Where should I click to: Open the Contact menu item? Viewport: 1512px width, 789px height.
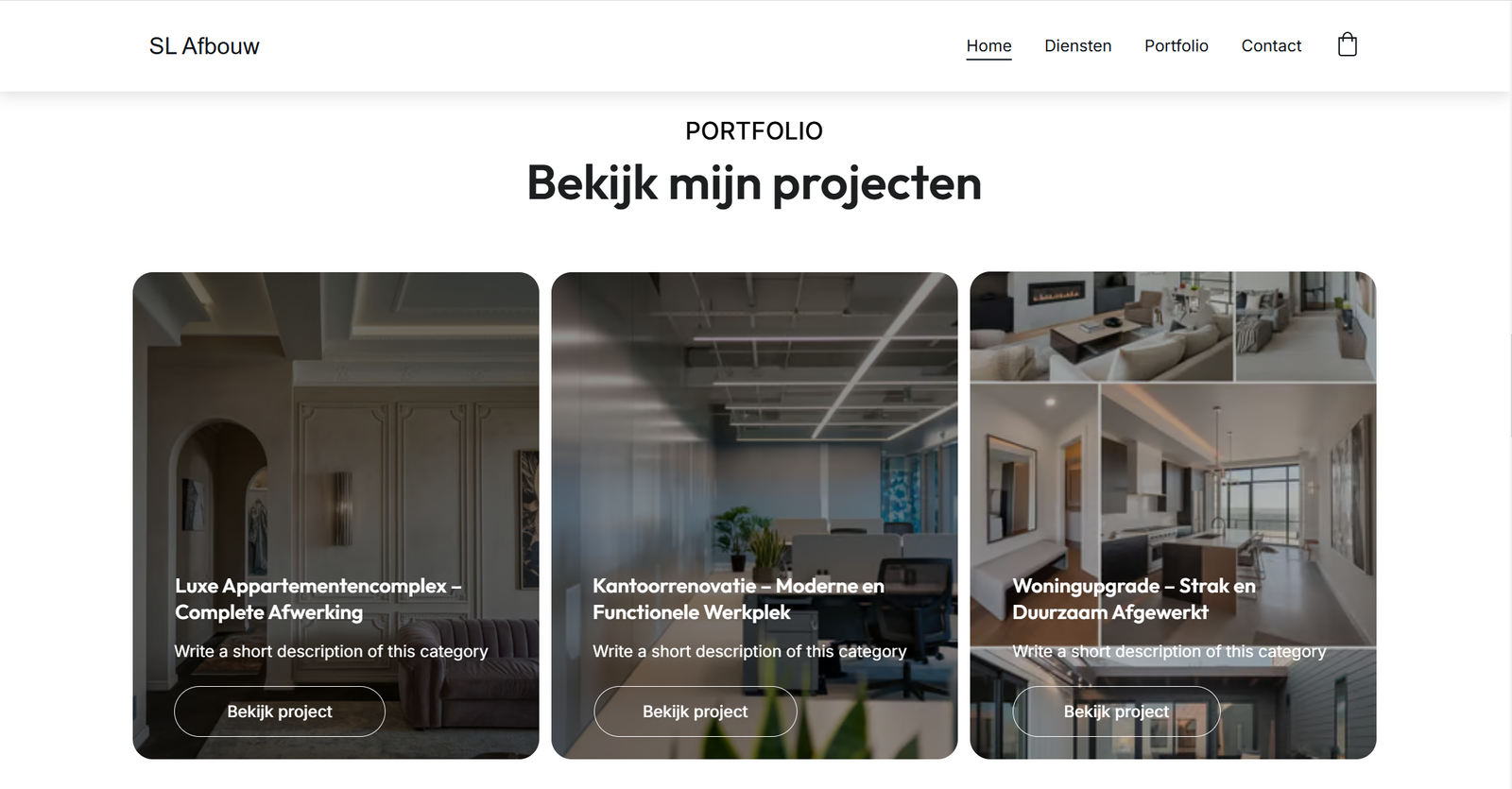pos(1271,45)
